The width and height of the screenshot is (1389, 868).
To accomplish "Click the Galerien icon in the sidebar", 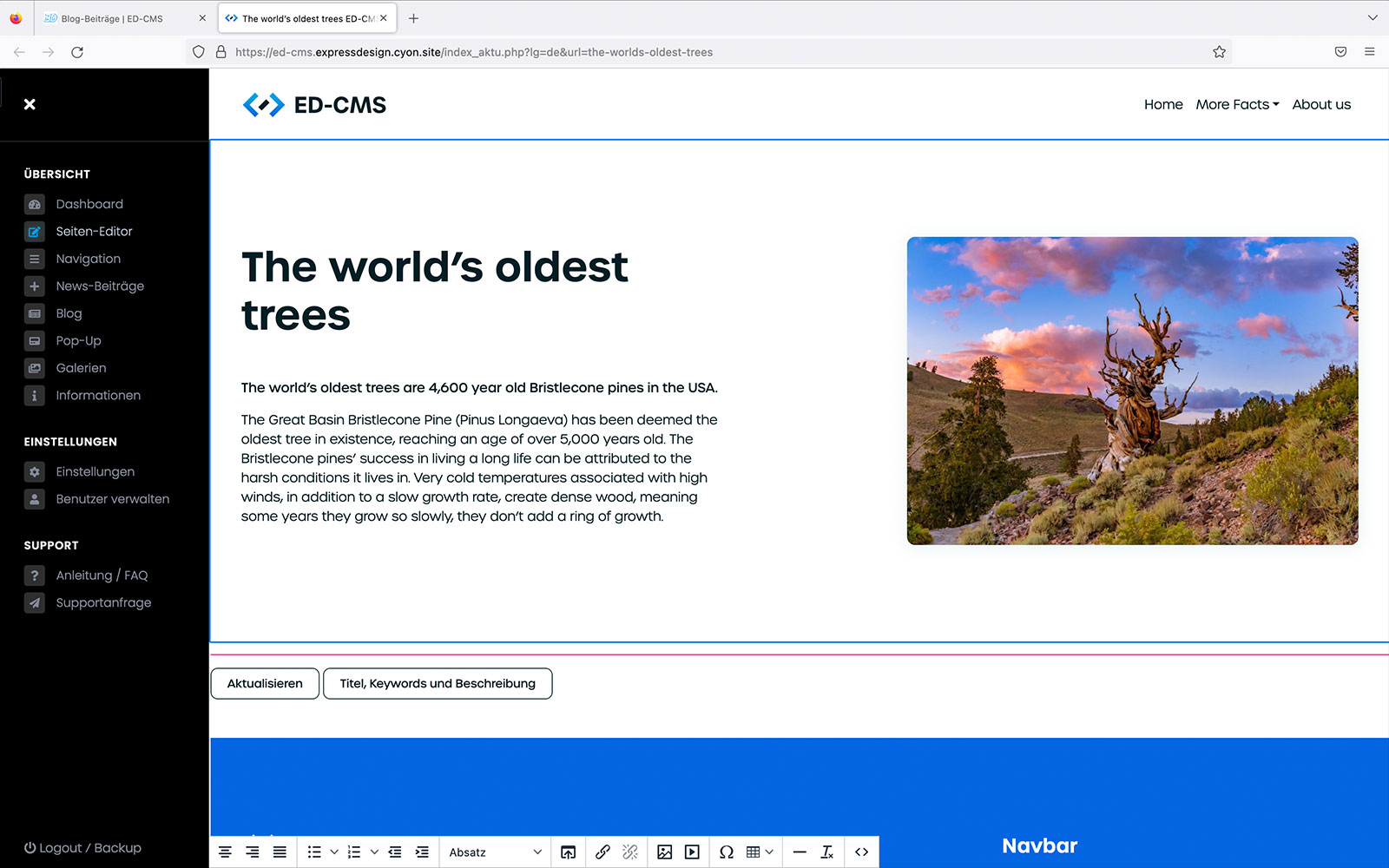I will [35, 368].
